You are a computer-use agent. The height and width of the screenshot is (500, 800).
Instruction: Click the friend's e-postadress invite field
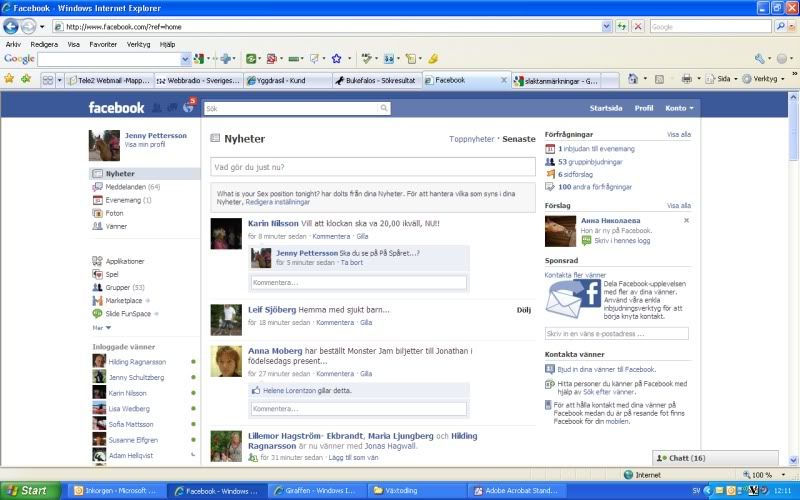[x=616, y=334]
